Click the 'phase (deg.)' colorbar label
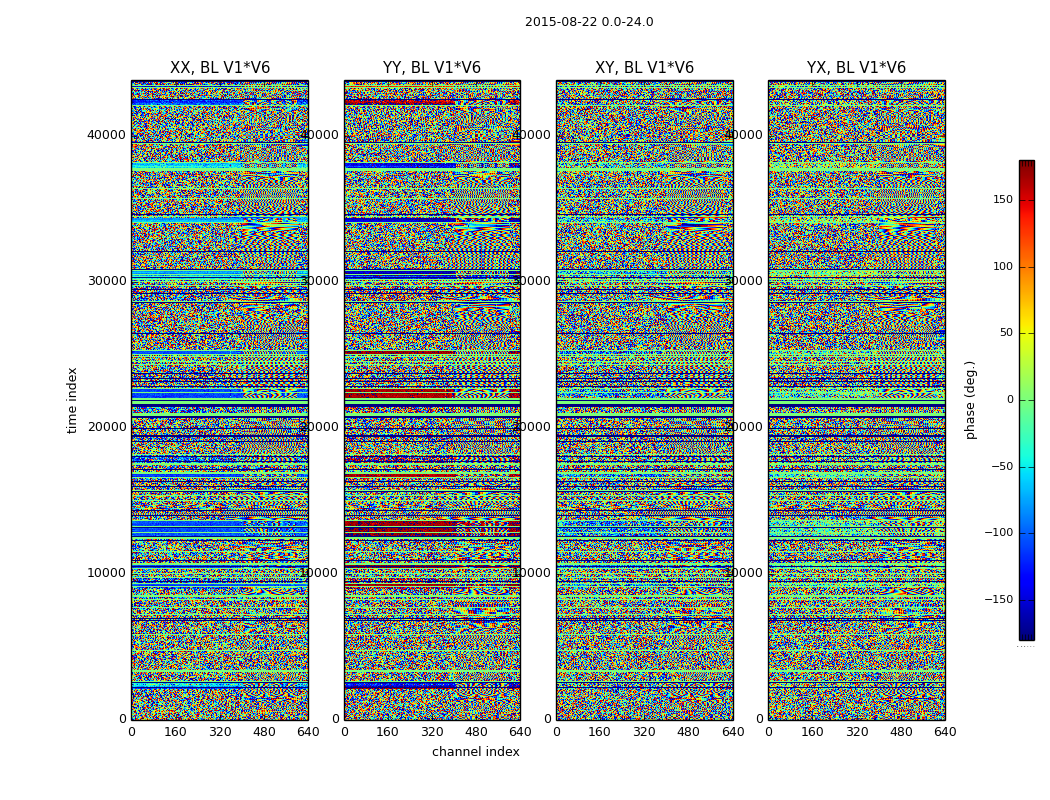Viewport: 1050px width, 800px height. pos(970,400)
